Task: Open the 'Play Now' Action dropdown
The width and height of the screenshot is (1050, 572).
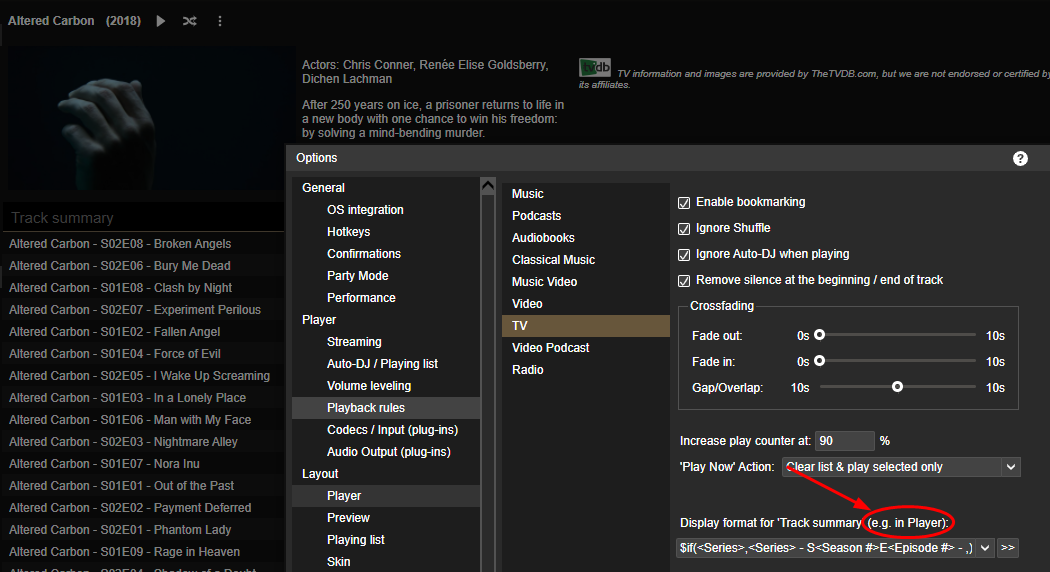Action: pos(900,467)
